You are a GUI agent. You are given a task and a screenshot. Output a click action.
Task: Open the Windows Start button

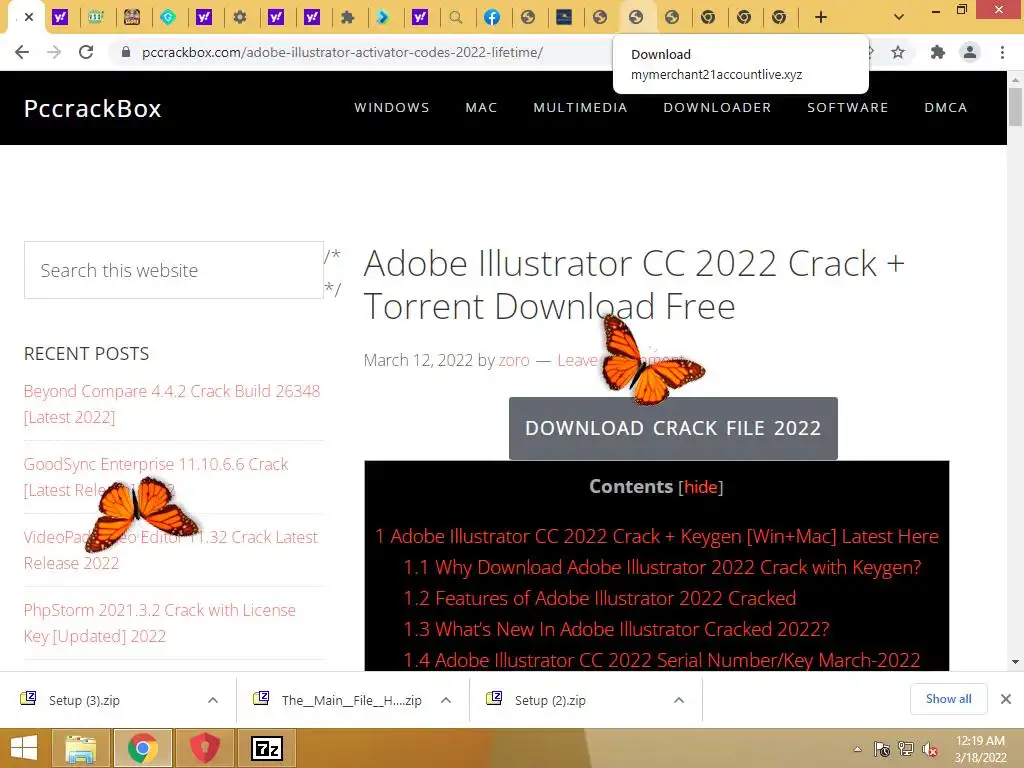[x=24, y=748]
